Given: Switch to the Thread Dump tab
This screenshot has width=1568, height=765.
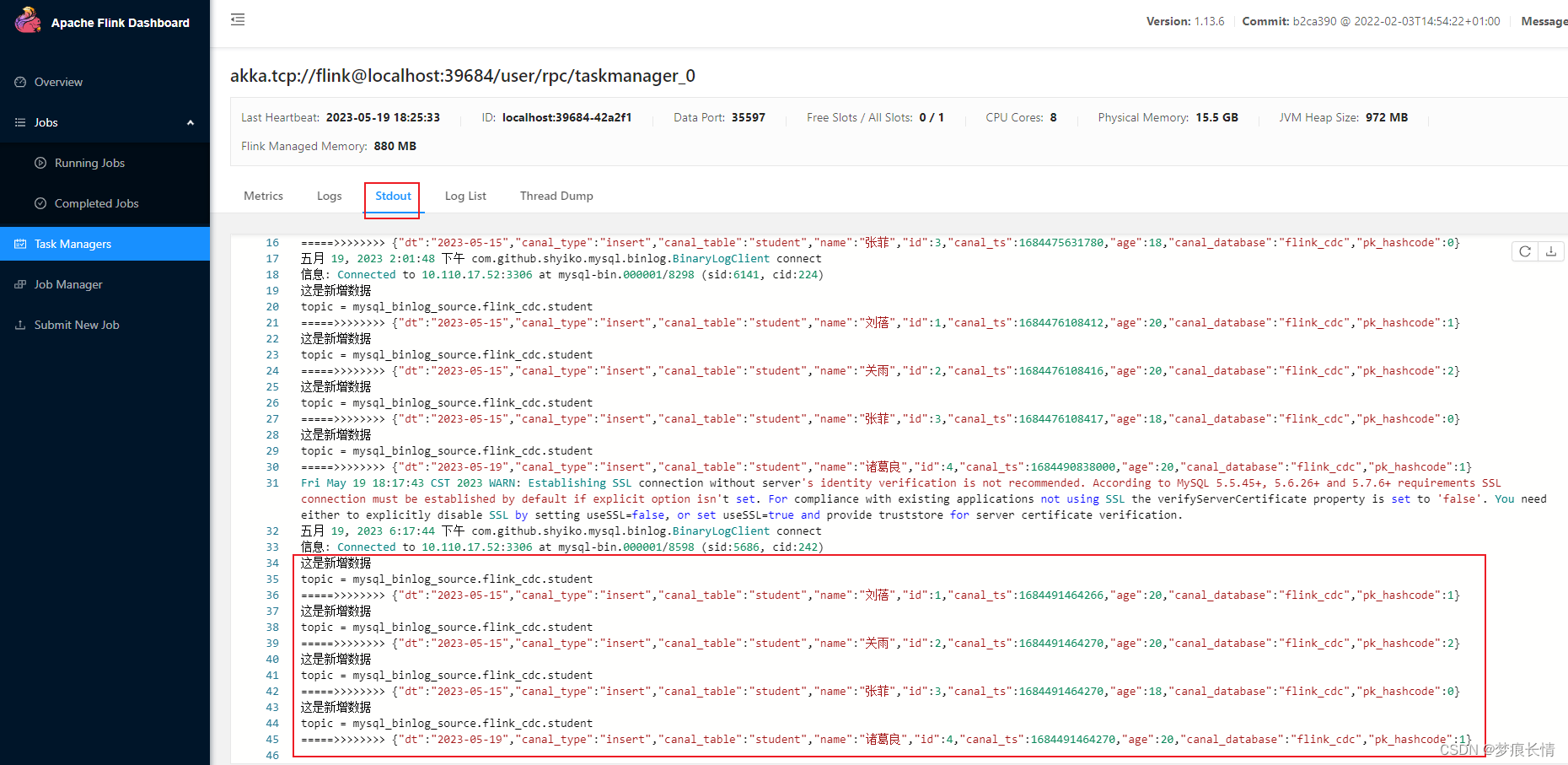Looking at the screenshot, I should (x=556, y=196).
